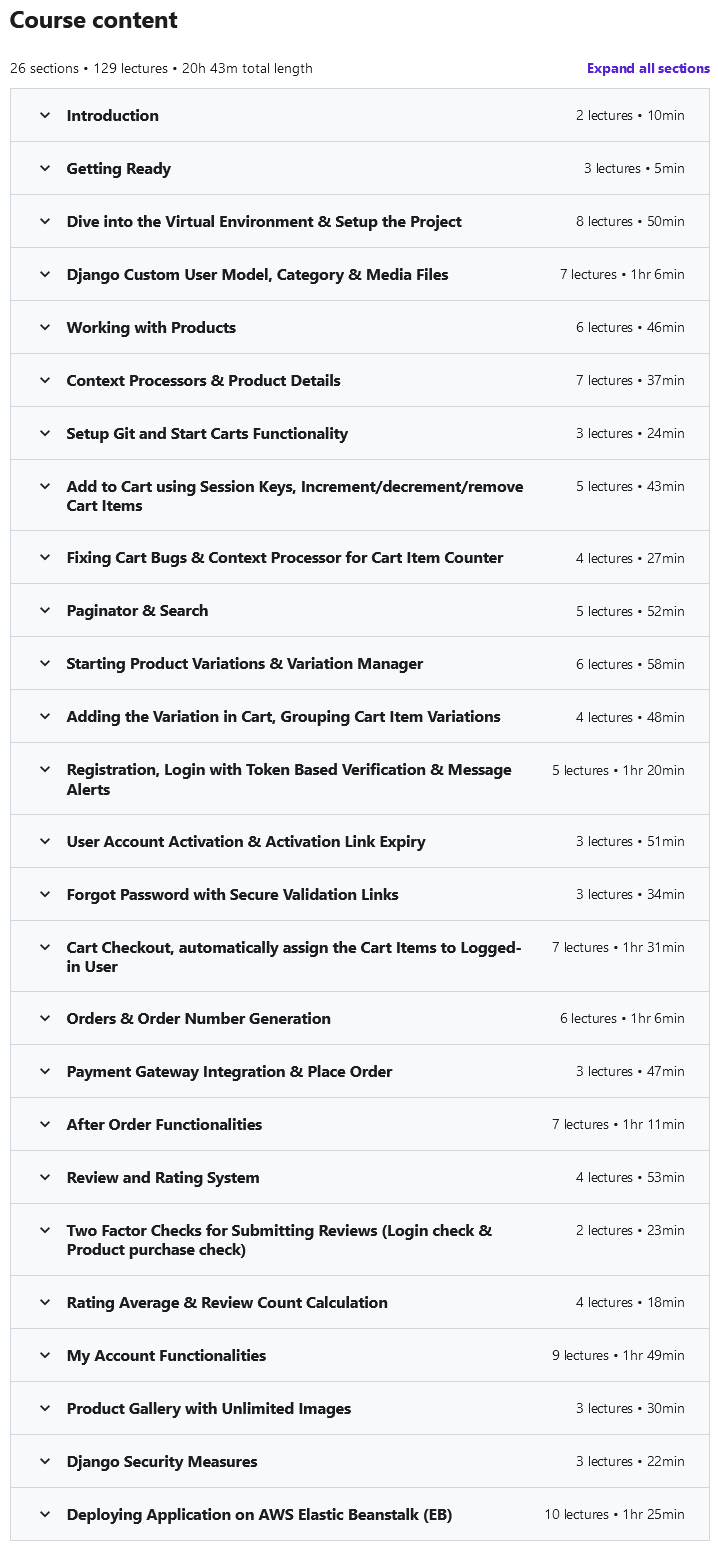Screen dimensions: 718x1549
Task: Click chevron beside Paginator & Search
Action: coord(45,611)
